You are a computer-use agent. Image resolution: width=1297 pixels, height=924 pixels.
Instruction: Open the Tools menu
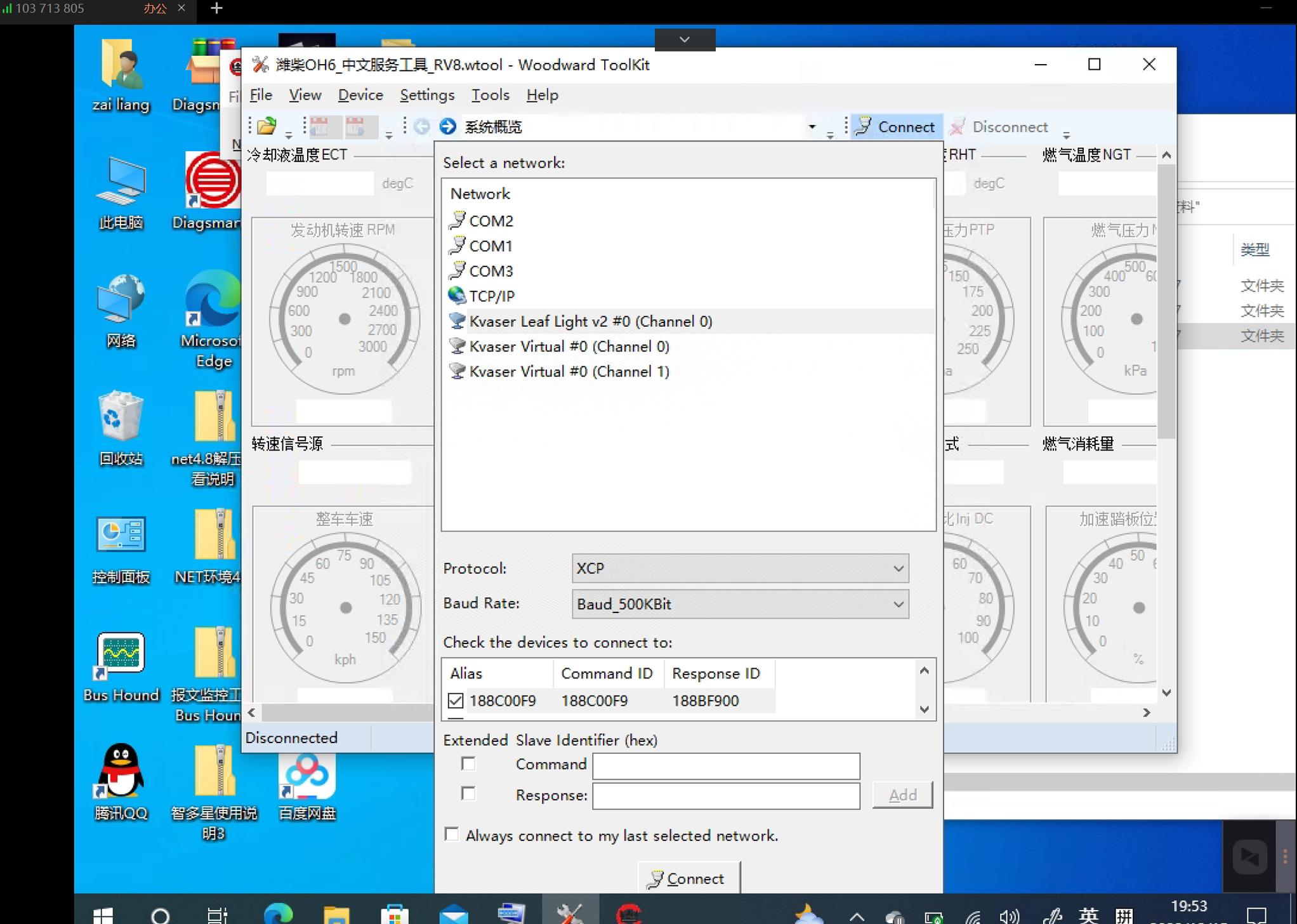coord(490,95)
